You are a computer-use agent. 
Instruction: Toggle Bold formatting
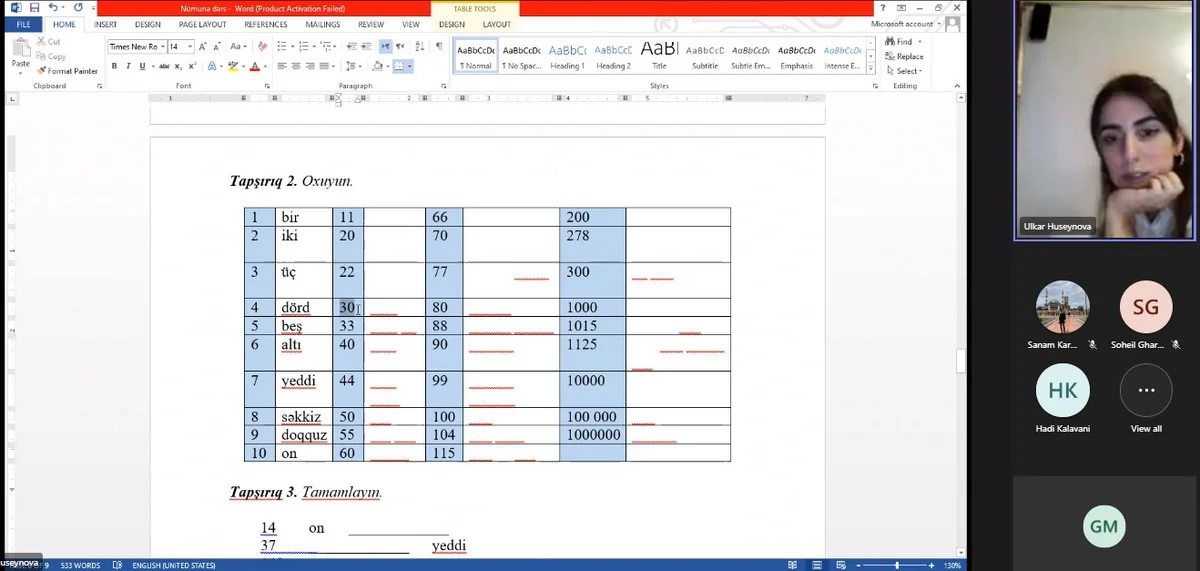pyautogui.click(x=114, y=66)
